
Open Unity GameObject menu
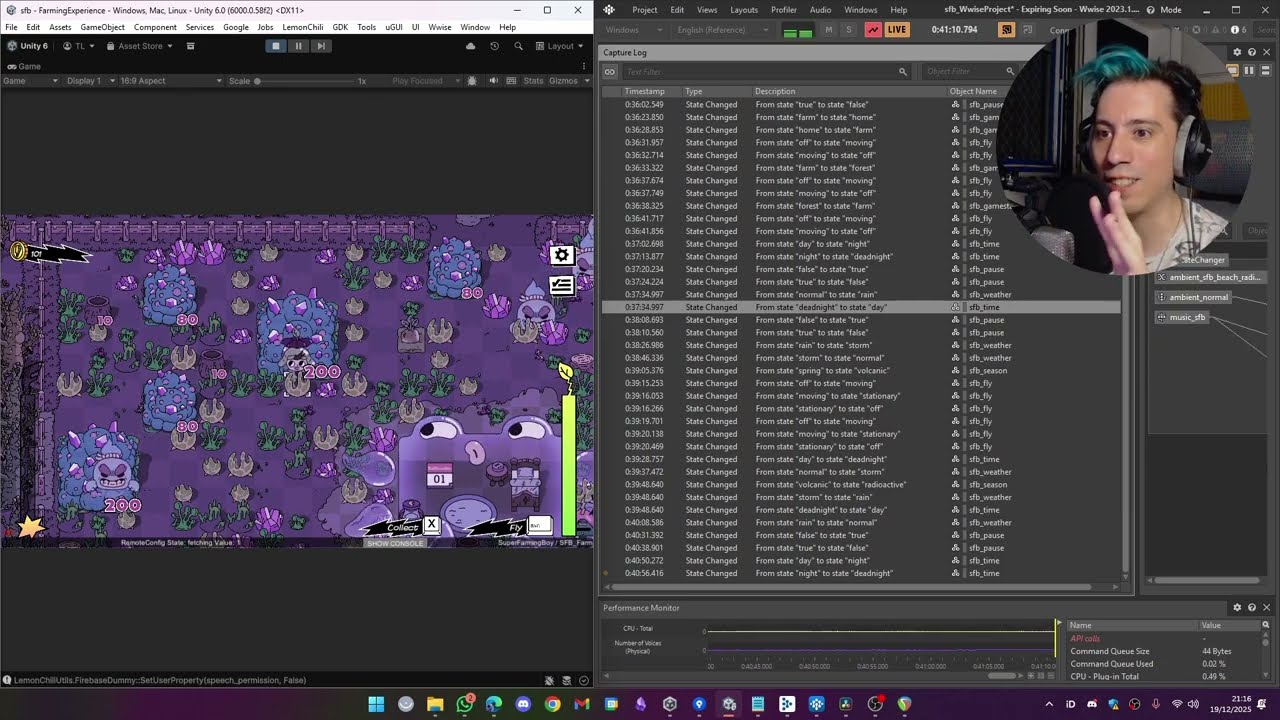tap(102, 27)
